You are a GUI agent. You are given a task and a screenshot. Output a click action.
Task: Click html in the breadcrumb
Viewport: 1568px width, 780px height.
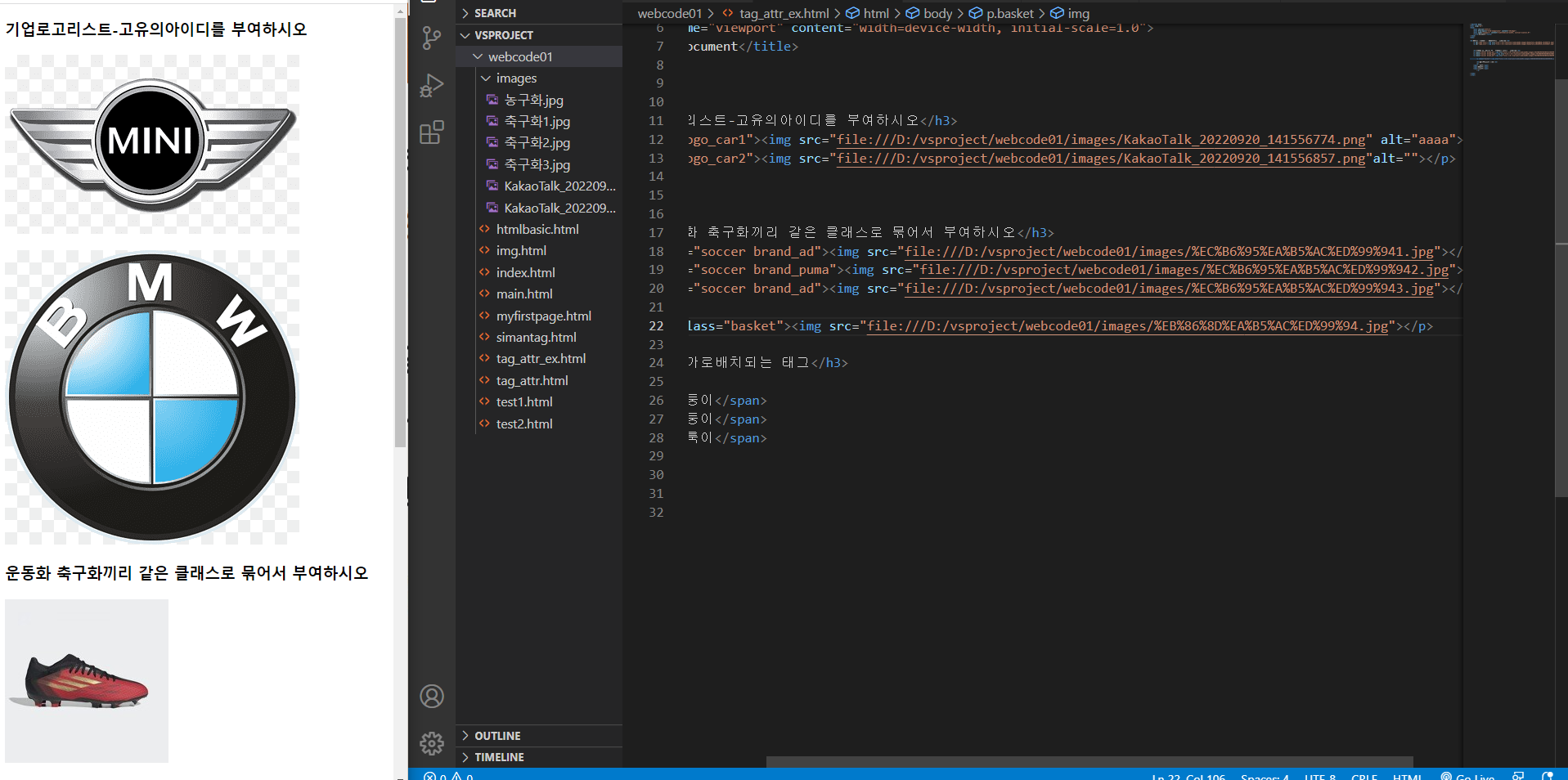[x=875, y=13]
